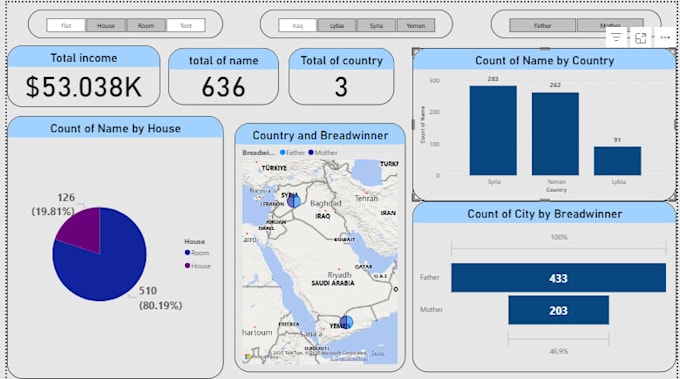Click the House legend color marker
Image resolution: width=680 pixels, height=379 pixels.
point(187,265)
